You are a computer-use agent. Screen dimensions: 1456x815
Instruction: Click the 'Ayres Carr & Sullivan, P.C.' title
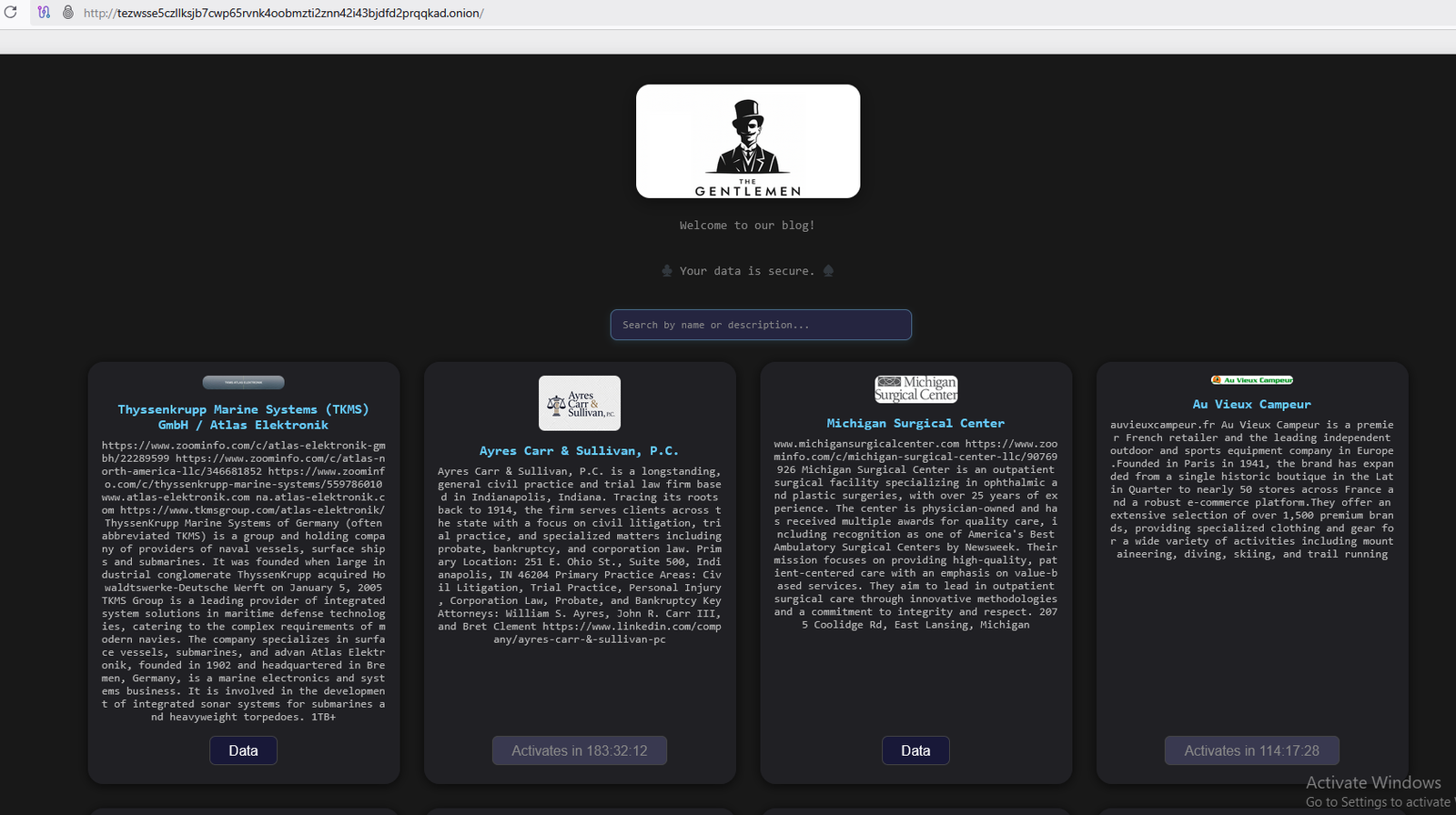click(579, 450)
